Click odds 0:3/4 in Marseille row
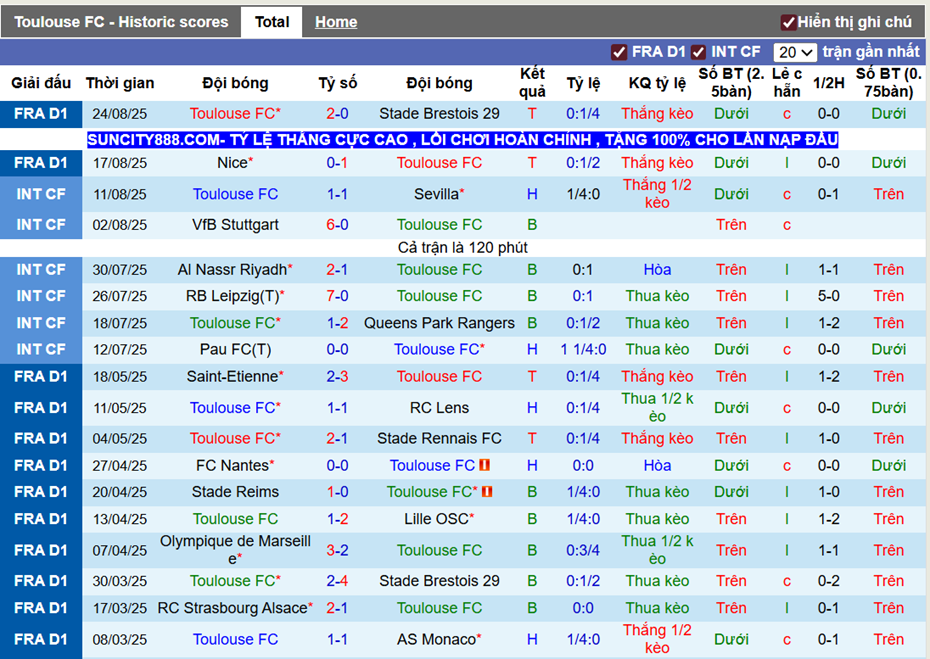930x659 pixels. [x=583, y=550]
